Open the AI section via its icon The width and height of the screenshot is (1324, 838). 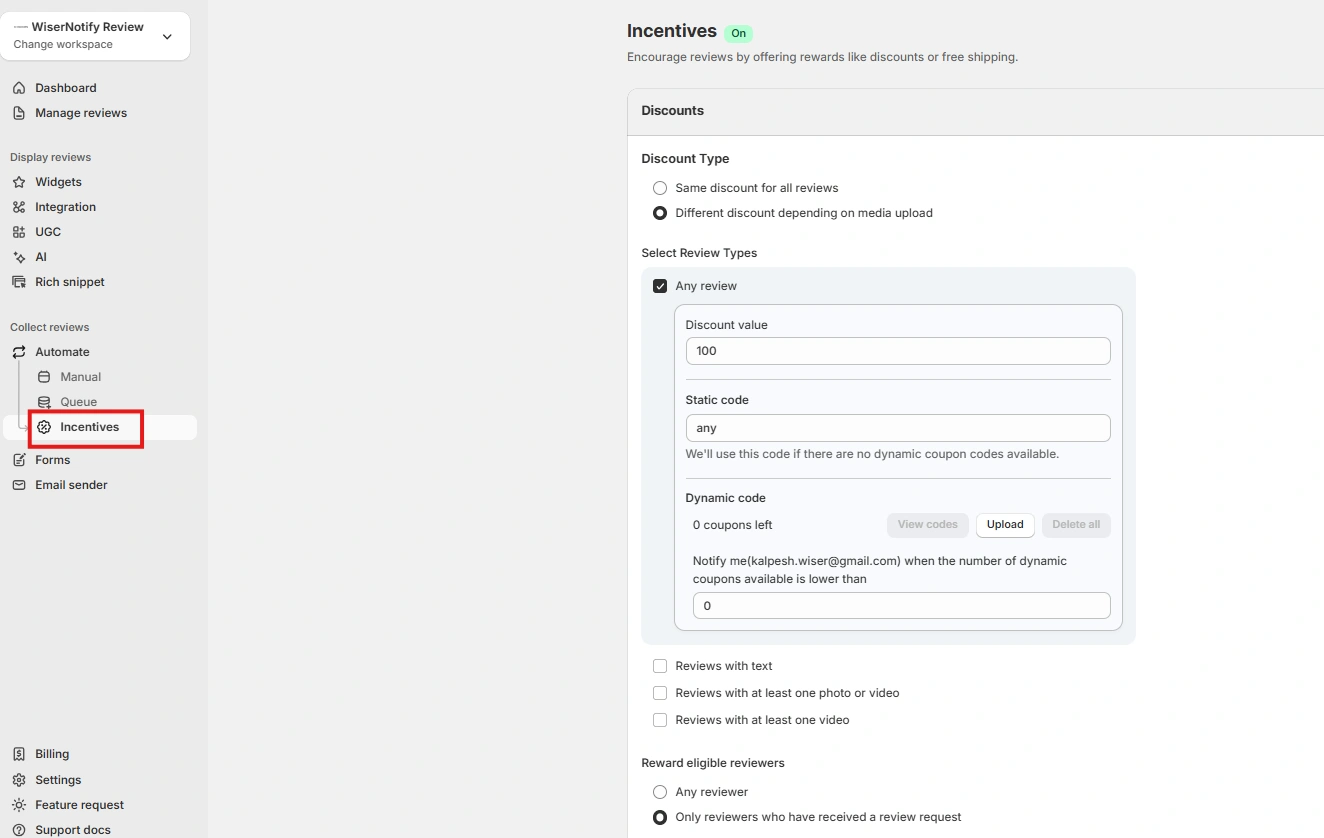20,257
